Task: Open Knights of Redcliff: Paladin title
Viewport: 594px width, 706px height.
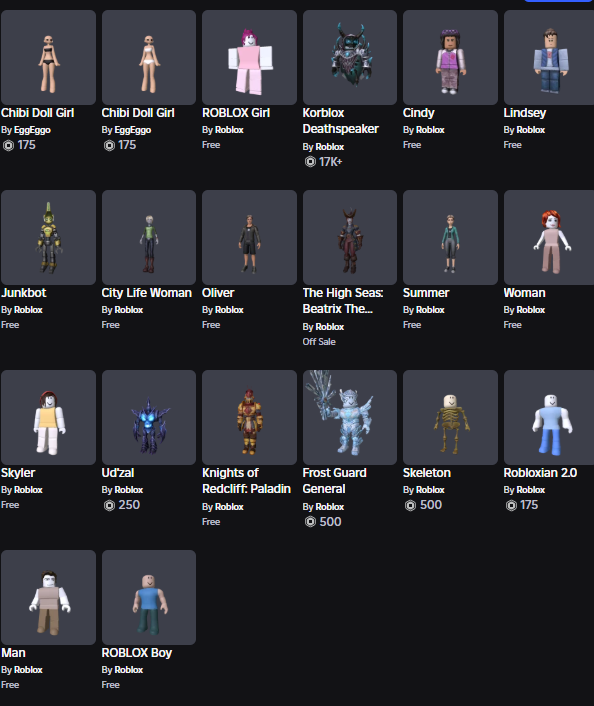Action: (246, 481)
